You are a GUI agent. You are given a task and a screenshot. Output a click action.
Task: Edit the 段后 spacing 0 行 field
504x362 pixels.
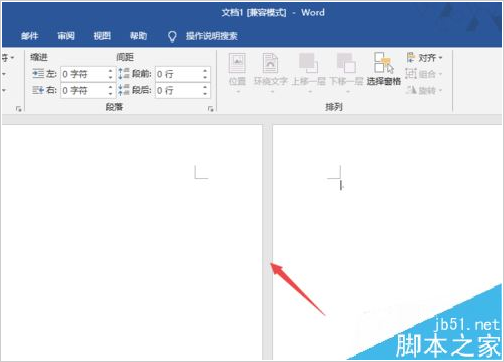(x=183, y=90)
